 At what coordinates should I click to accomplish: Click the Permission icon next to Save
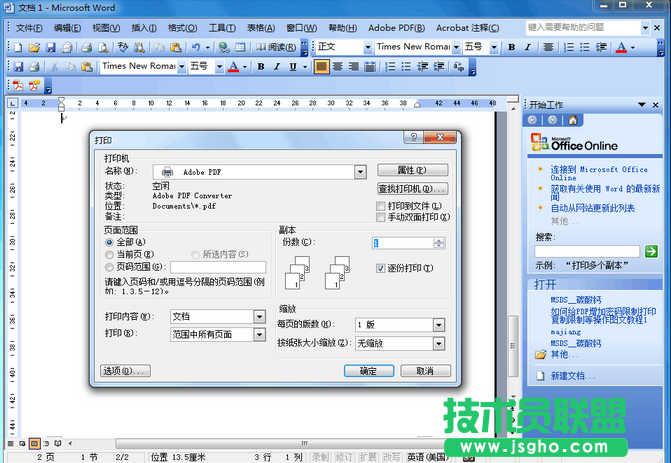click(x=67, y=47)
